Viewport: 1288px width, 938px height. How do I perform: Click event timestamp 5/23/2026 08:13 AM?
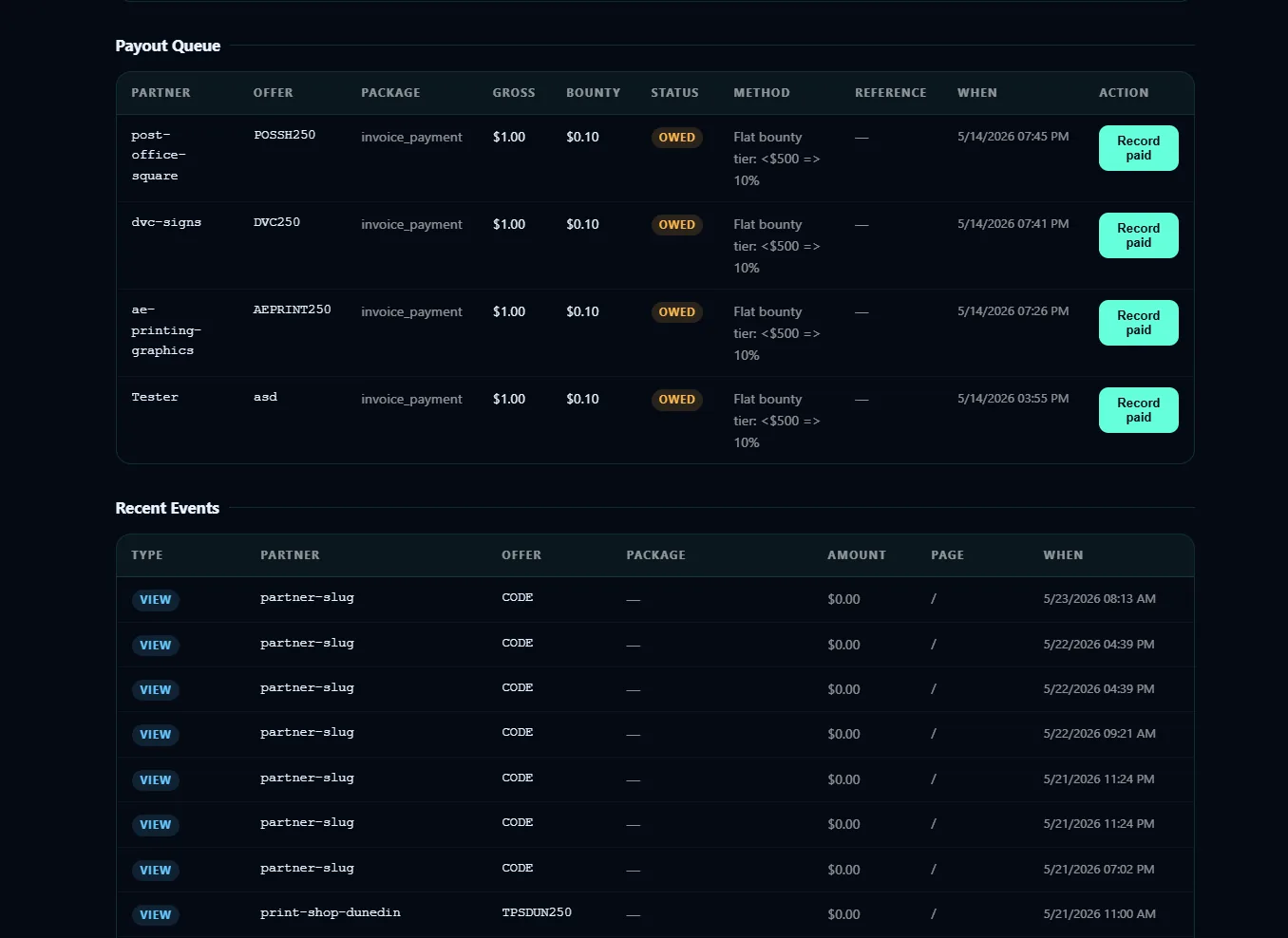[x=1099, y=599]
